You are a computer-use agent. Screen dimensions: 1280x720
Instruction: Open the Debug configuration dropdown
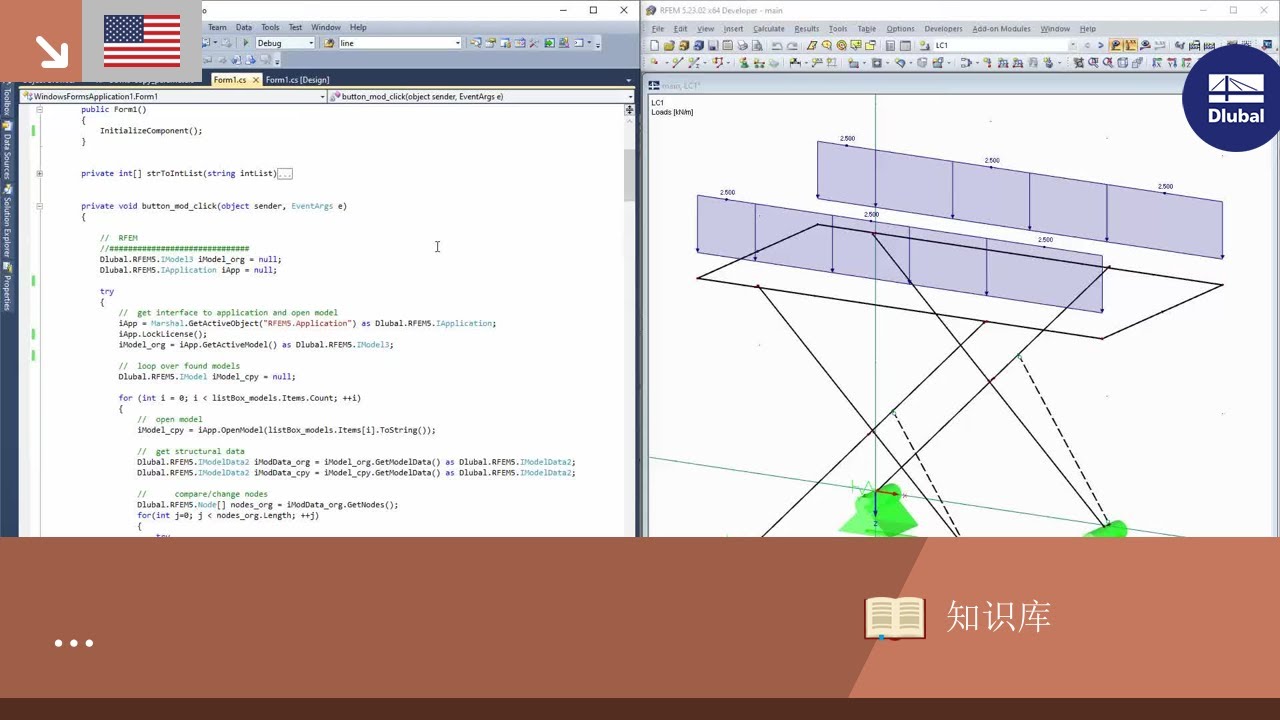coord(311,43)
